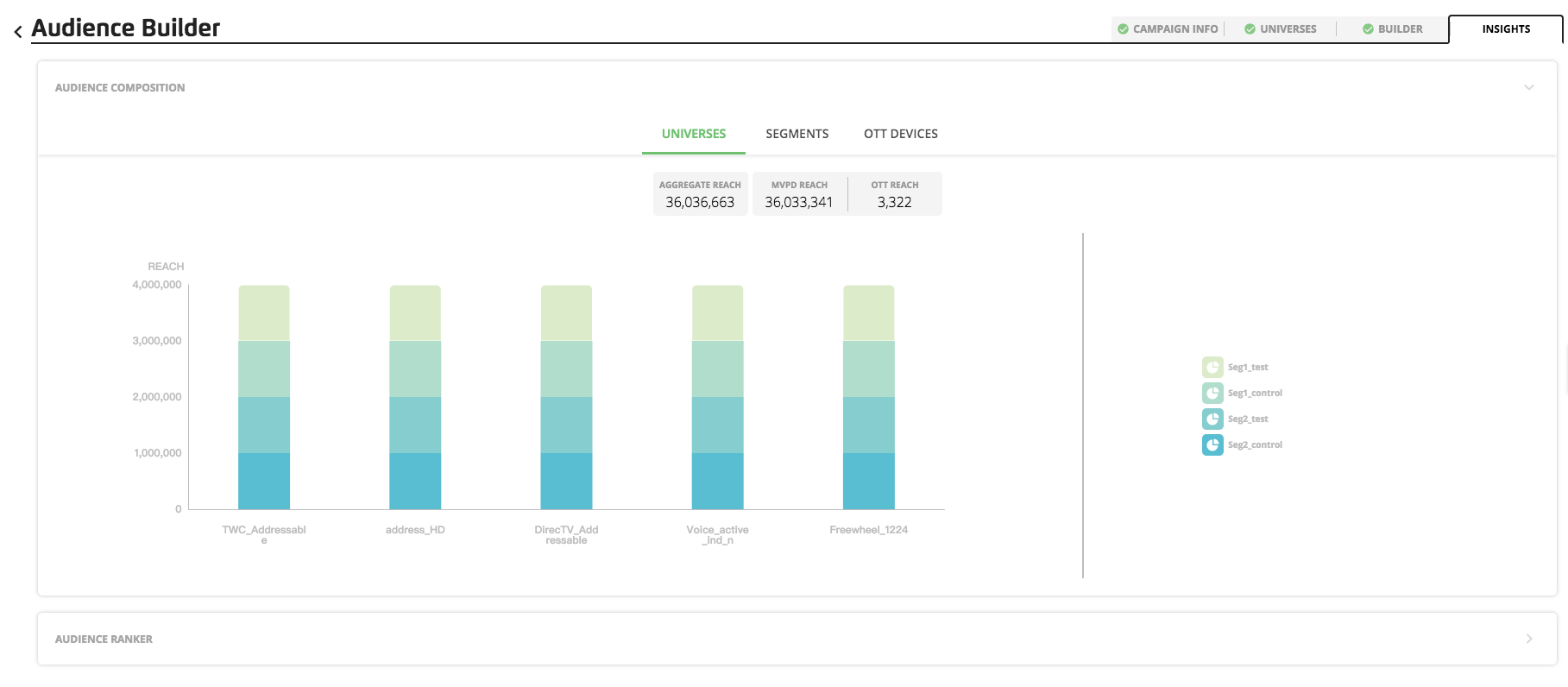Image resolution: width=1568 pixels, height=687 pixels.
Task: Click the Audience Builder page title
Action: click(126, 28)
